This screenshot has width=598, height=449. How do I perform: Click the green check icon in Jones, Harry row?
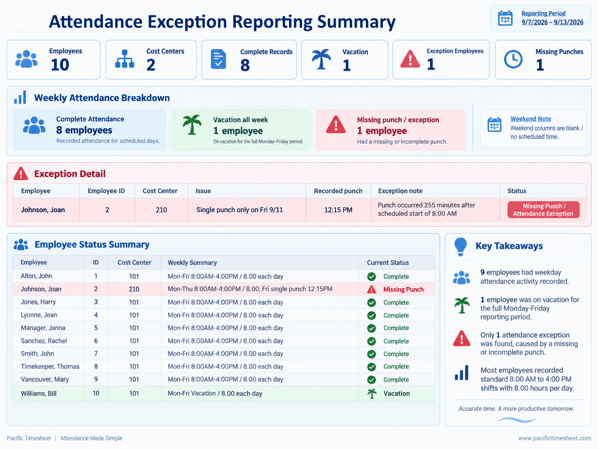click(371, 303)
